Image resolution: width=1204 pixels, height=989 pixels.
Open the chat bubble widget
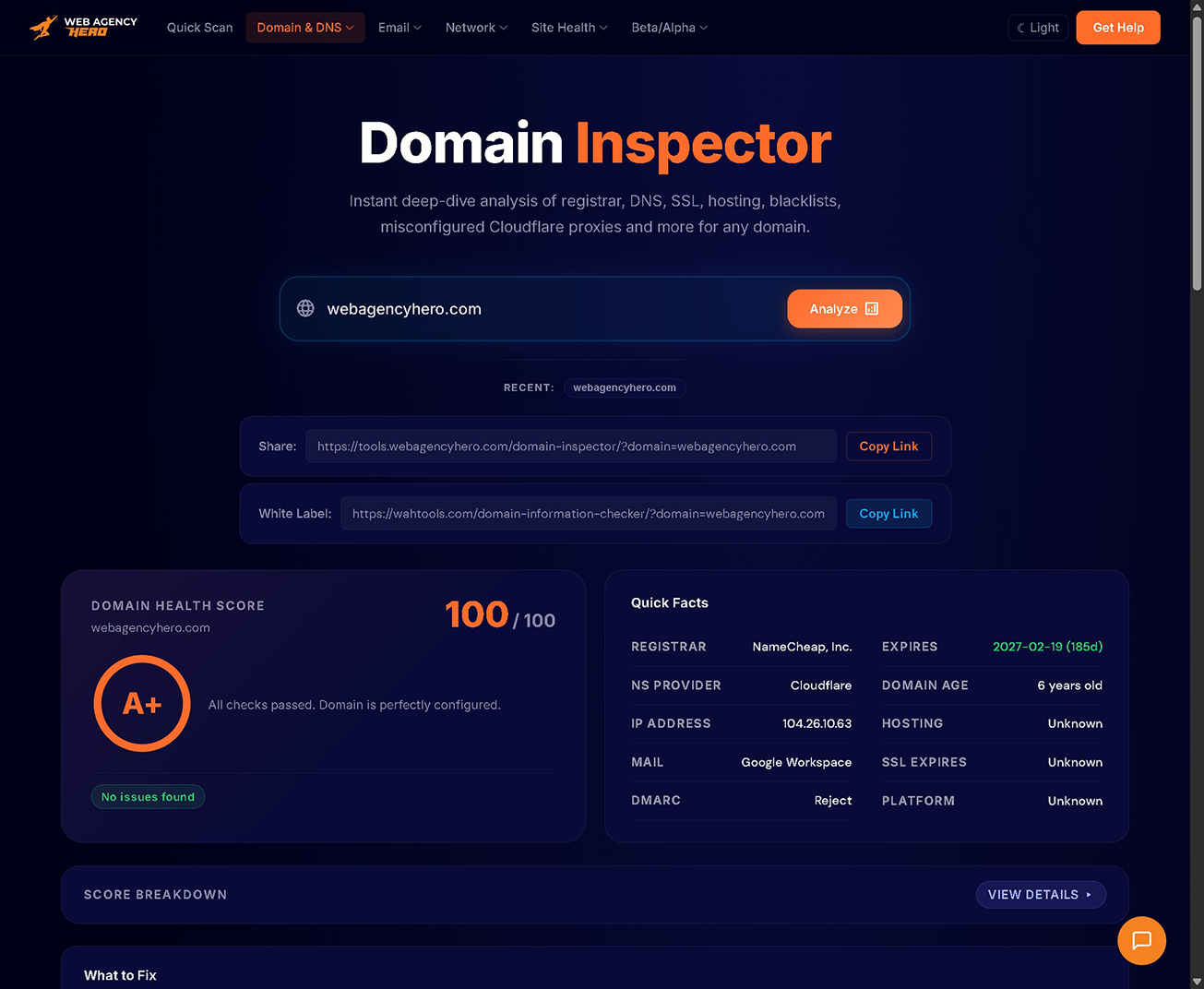(1141, 940)
